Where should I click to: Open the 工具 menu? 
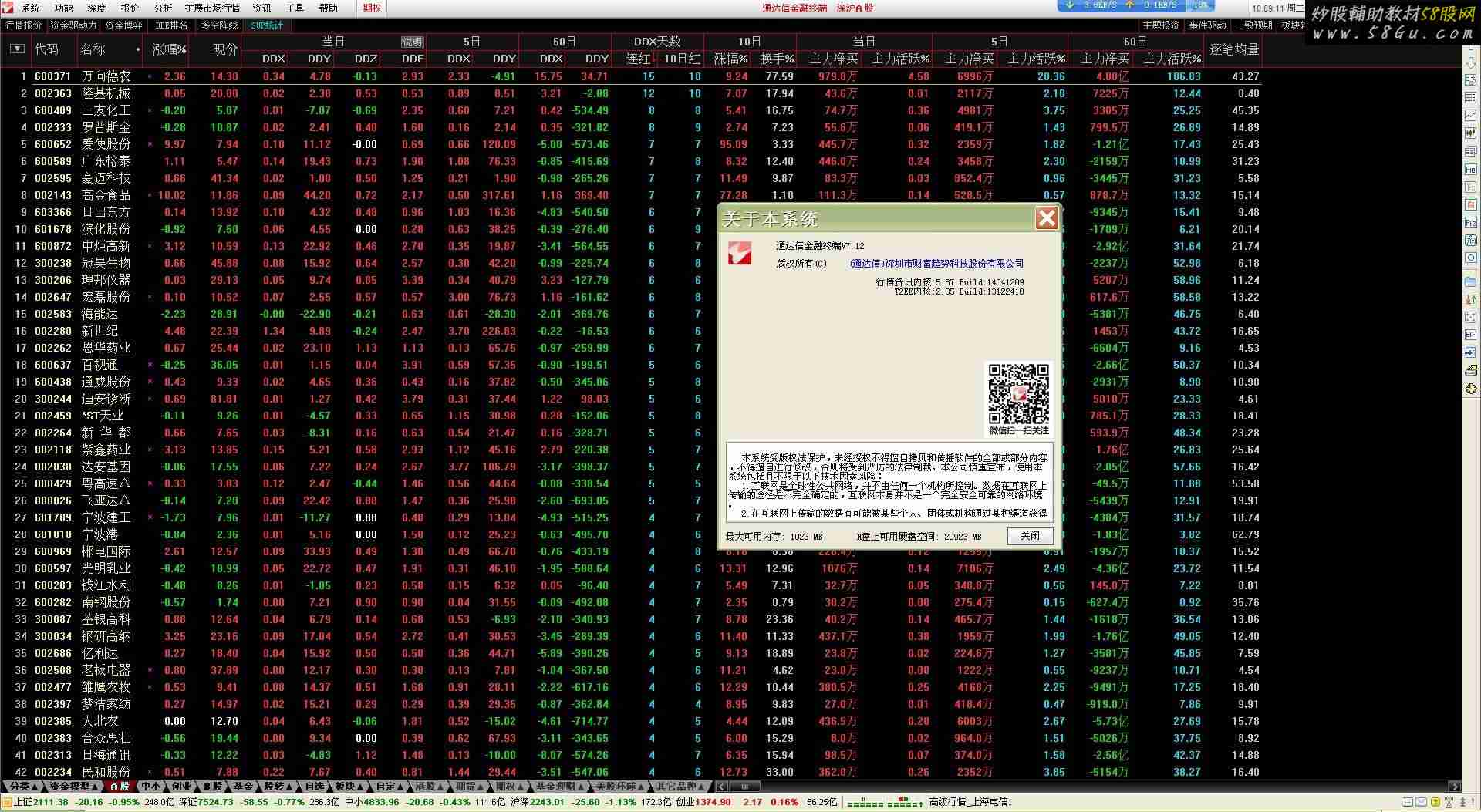click(x=295, y=8)
